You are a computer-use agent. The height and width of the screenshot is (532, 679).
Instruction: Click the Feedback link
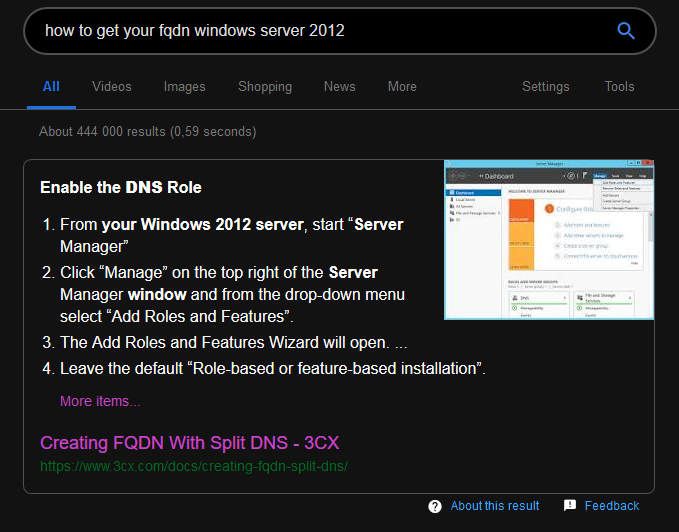click(611, 506)
